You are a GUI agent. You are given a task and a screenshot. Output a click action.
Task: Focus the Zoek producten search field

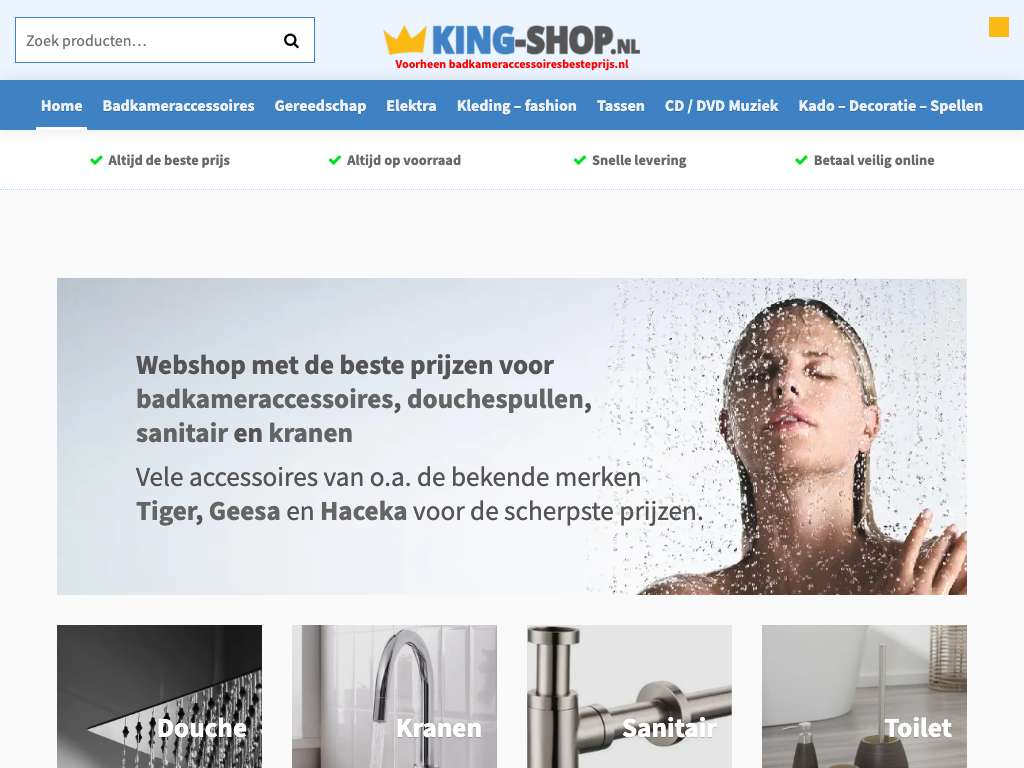[165, 40]
